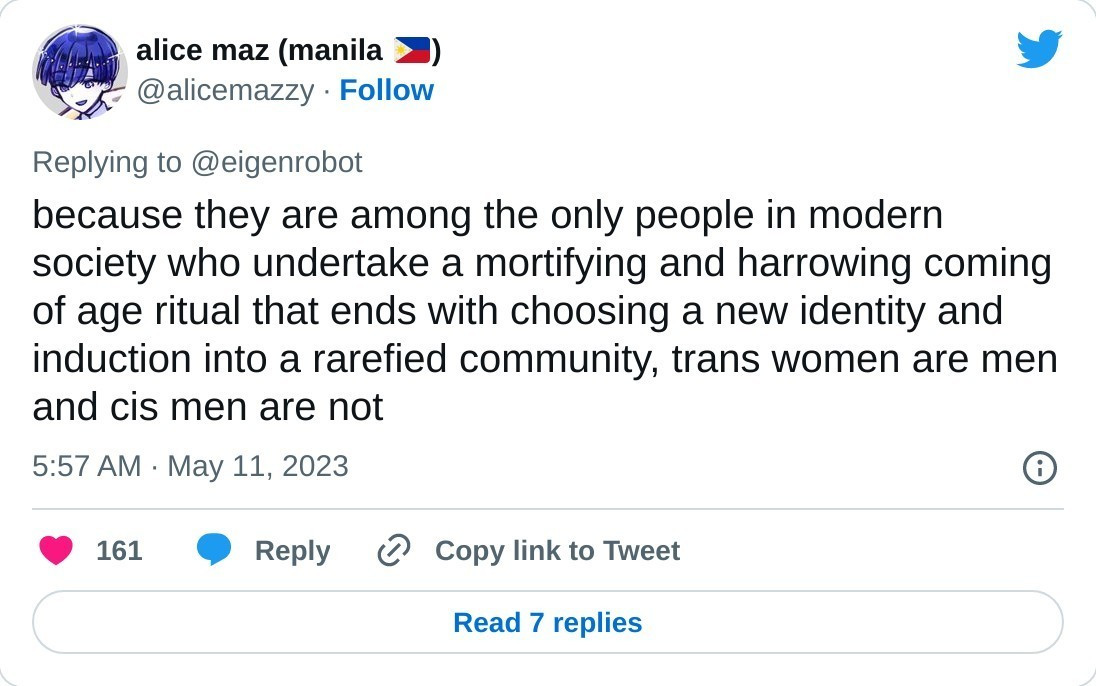Click the last tweet line "and cis men are not"
Image resolution: width=1096 pixels, height=686 pixels.
pos(208,408)
